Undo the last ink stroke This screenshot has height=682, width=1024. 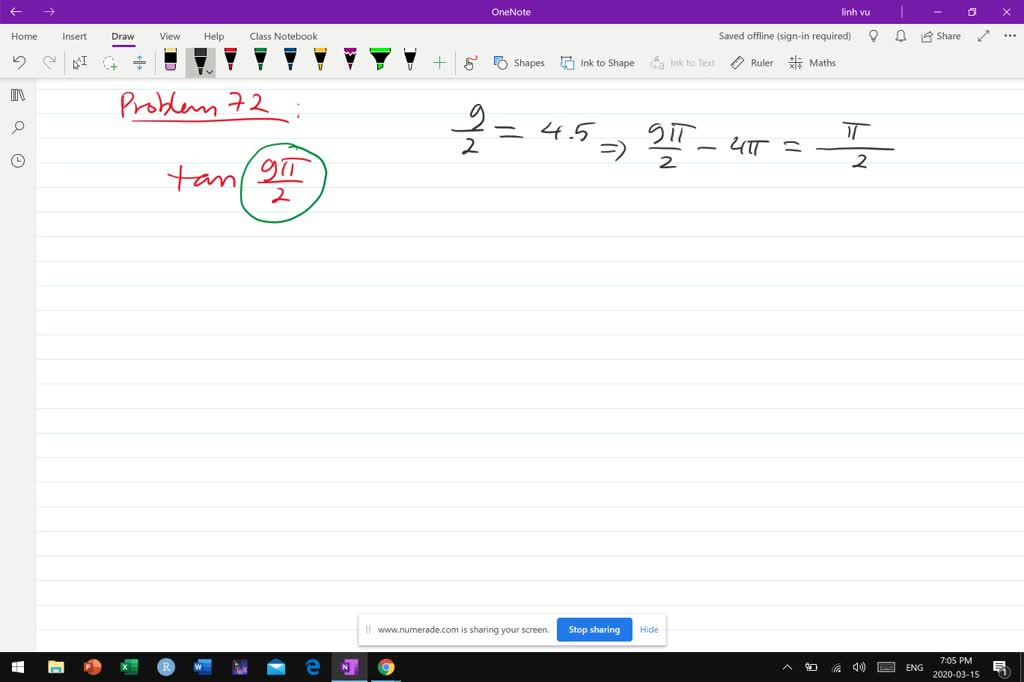(x=18, y=62)
